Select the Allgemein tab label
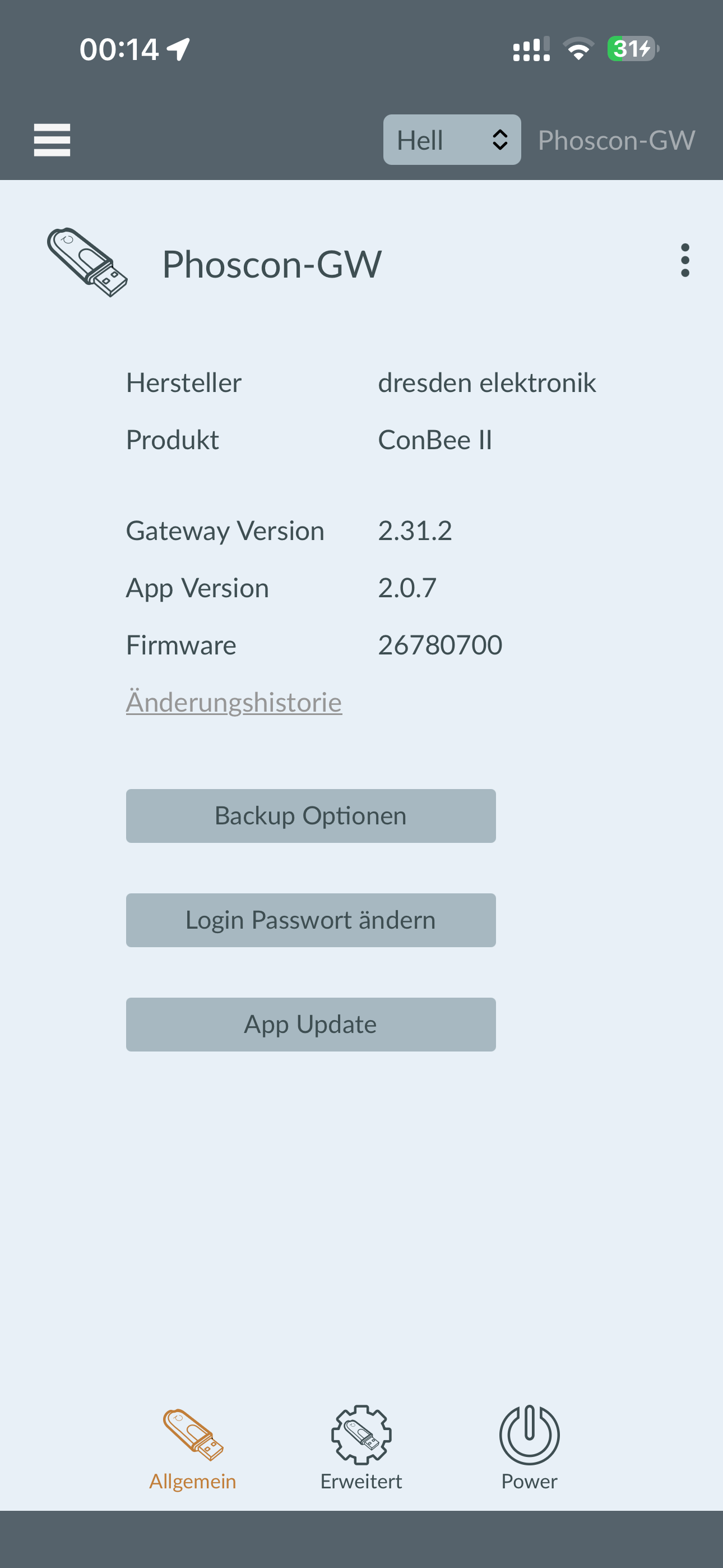 [193, 1481]
